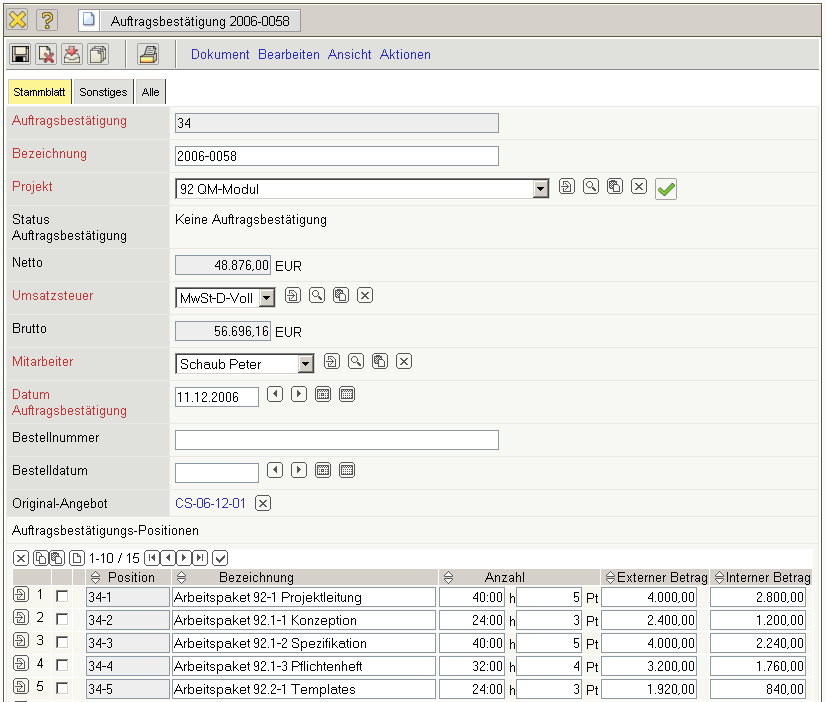
Task: Check the box for row 34-5 Templates
Action: (x=62, y=689)
